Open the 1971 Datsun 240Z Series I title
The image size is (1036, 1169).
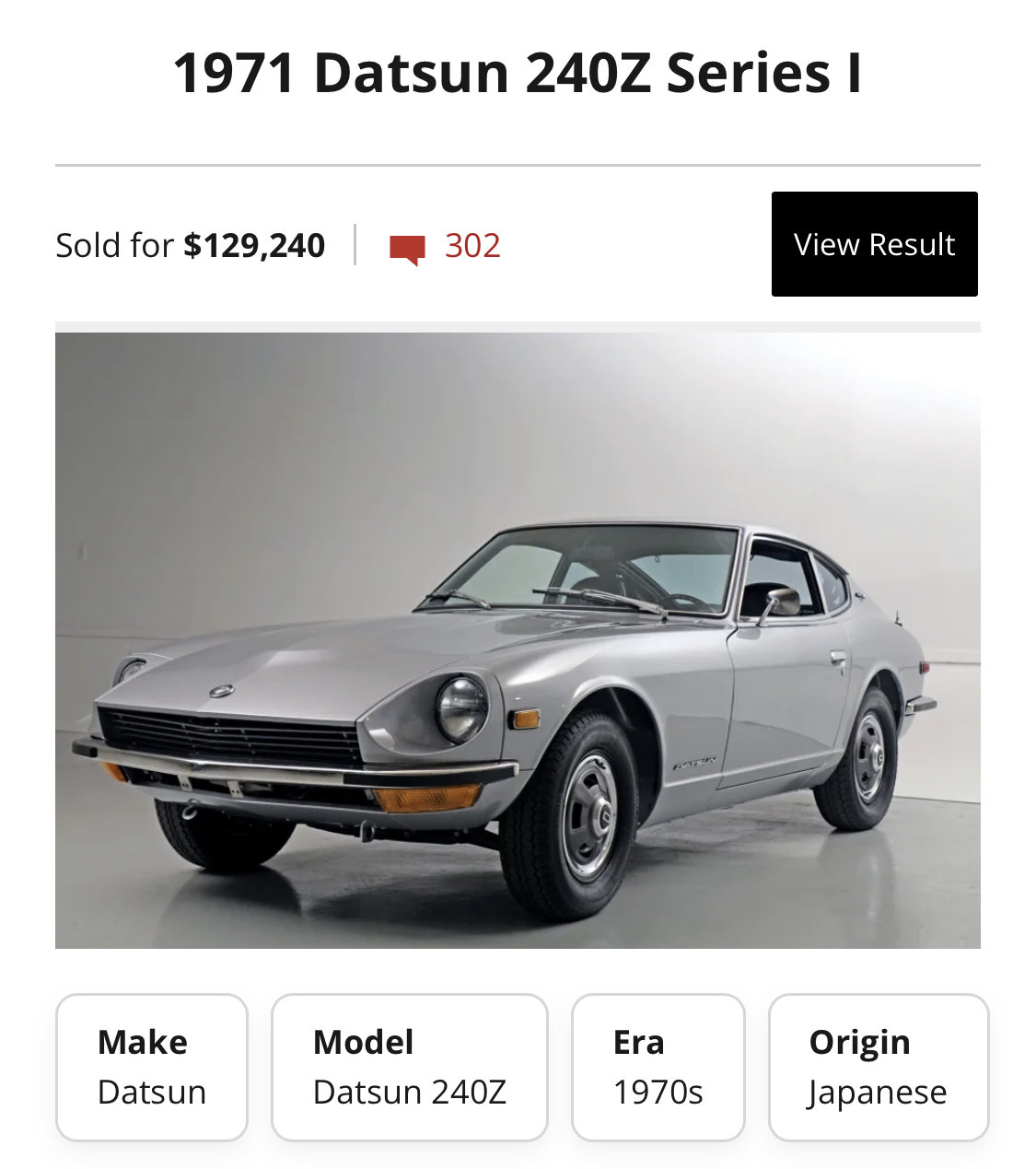pos(518,73)
